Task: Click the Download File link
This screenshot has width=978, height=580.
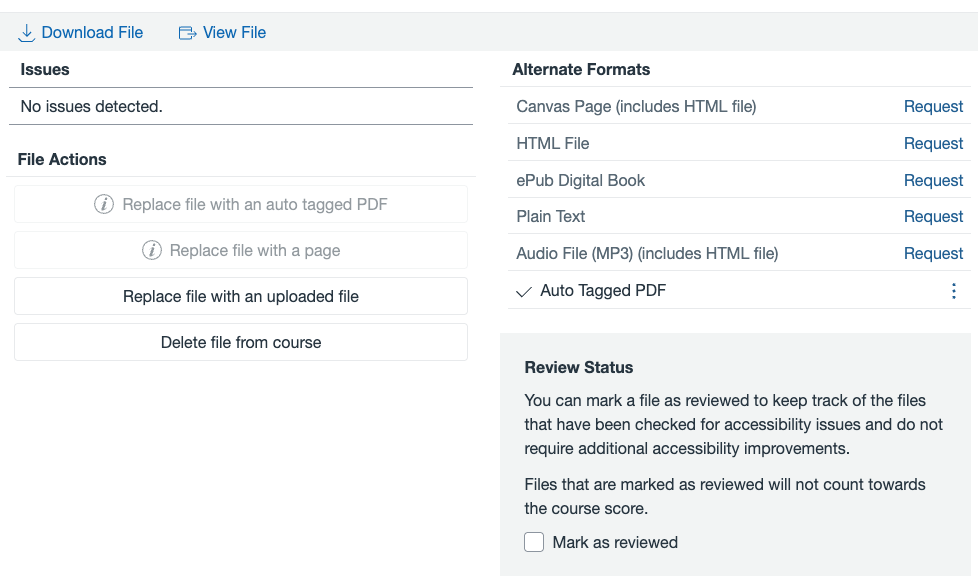Action: pos(92,33)
